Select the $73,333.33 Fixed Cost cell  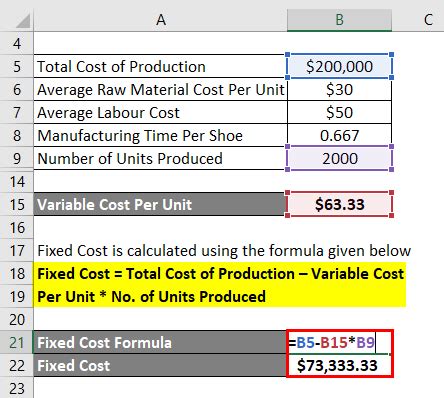pos(339,365)
